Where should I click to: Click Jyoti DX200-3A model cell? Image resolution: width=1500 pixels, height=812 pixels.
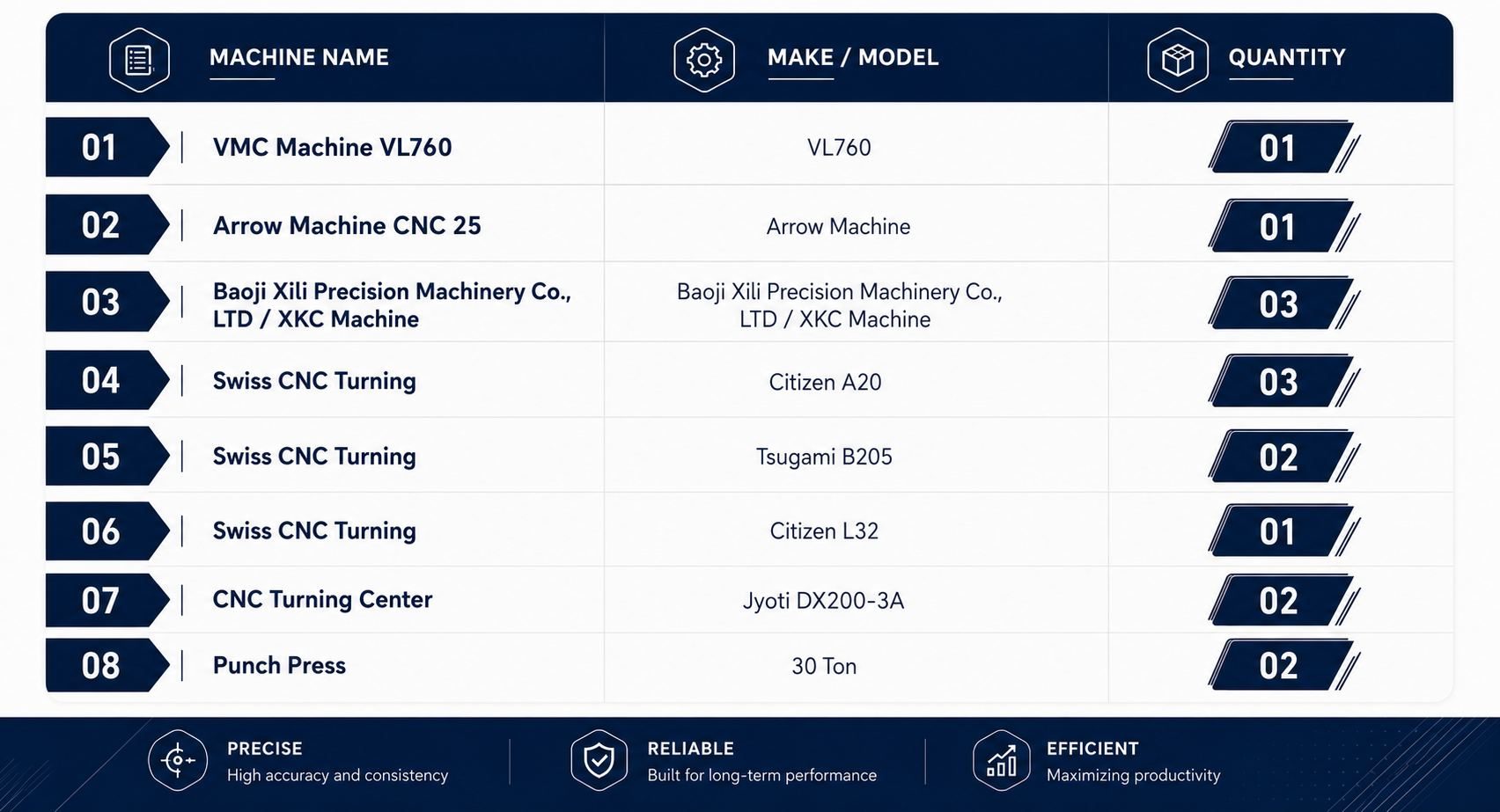[823, 601]
